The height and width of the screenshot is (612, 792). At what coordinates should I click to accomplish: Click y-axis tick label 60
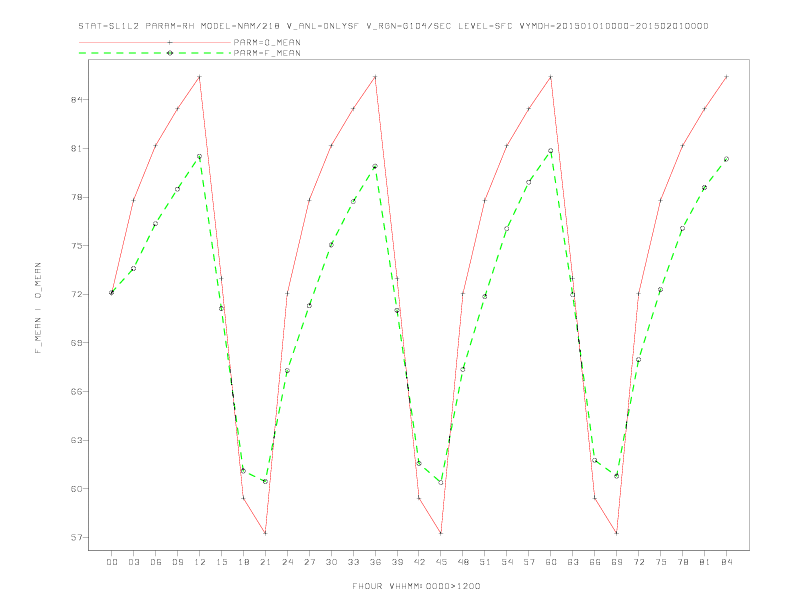tap(77, 489)
